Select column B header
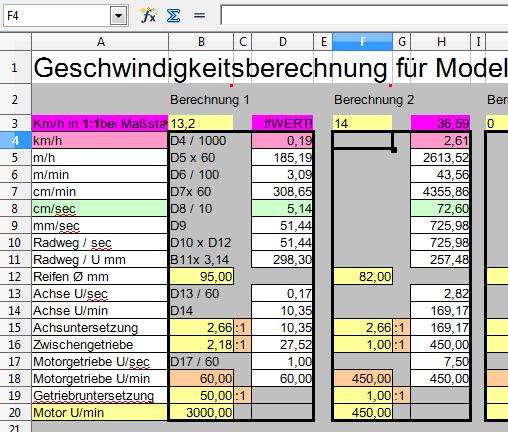 click(x=201, y=42)
